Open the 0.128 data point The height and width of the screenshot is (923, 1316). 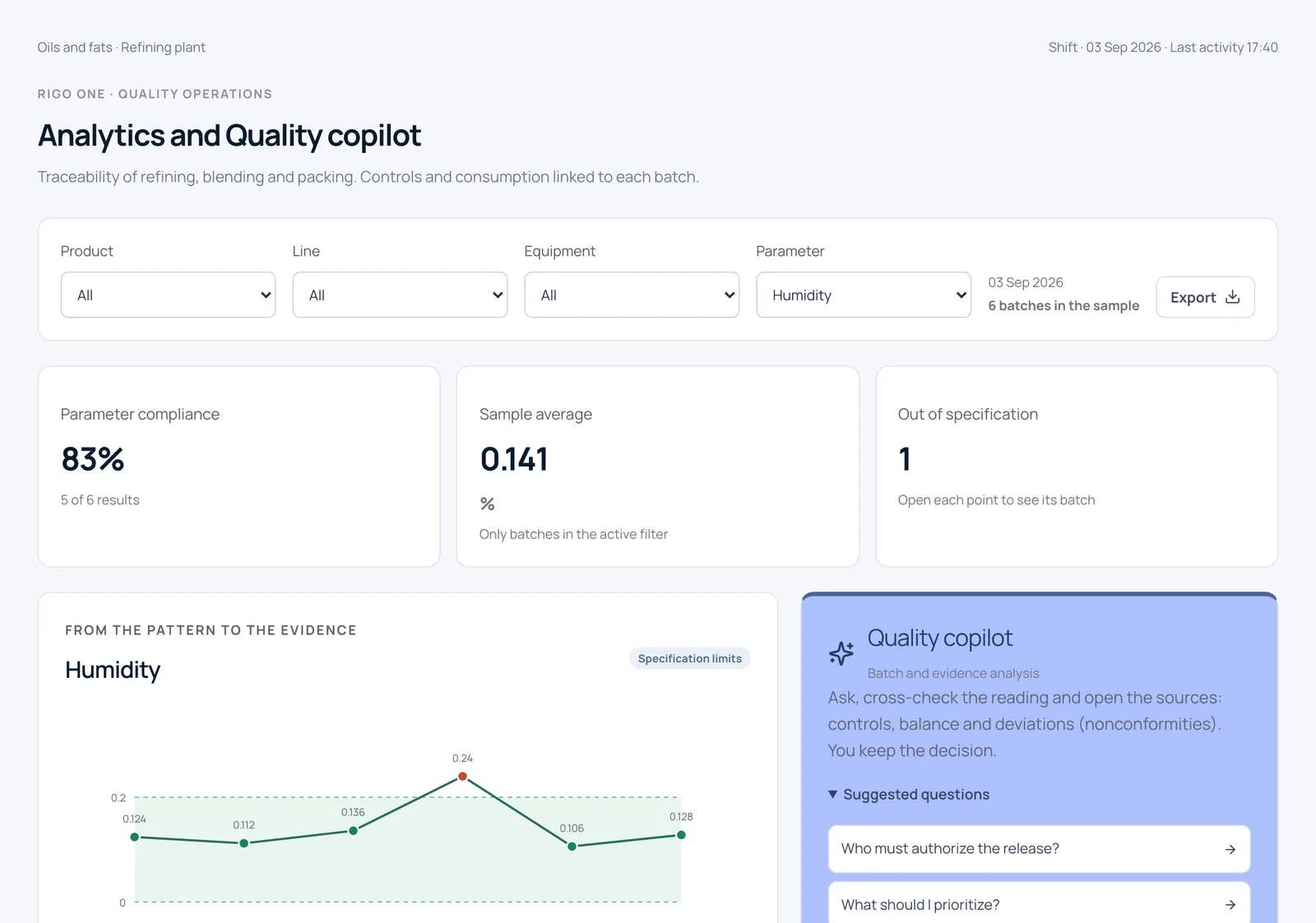(x=681, y=835)
